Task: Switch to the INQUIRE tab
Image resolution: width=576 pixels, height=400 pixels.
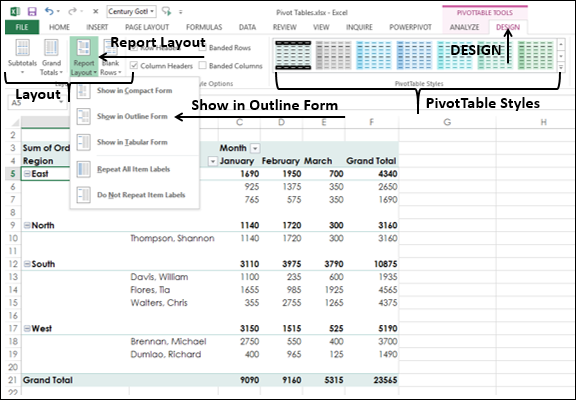Action: 359,27
